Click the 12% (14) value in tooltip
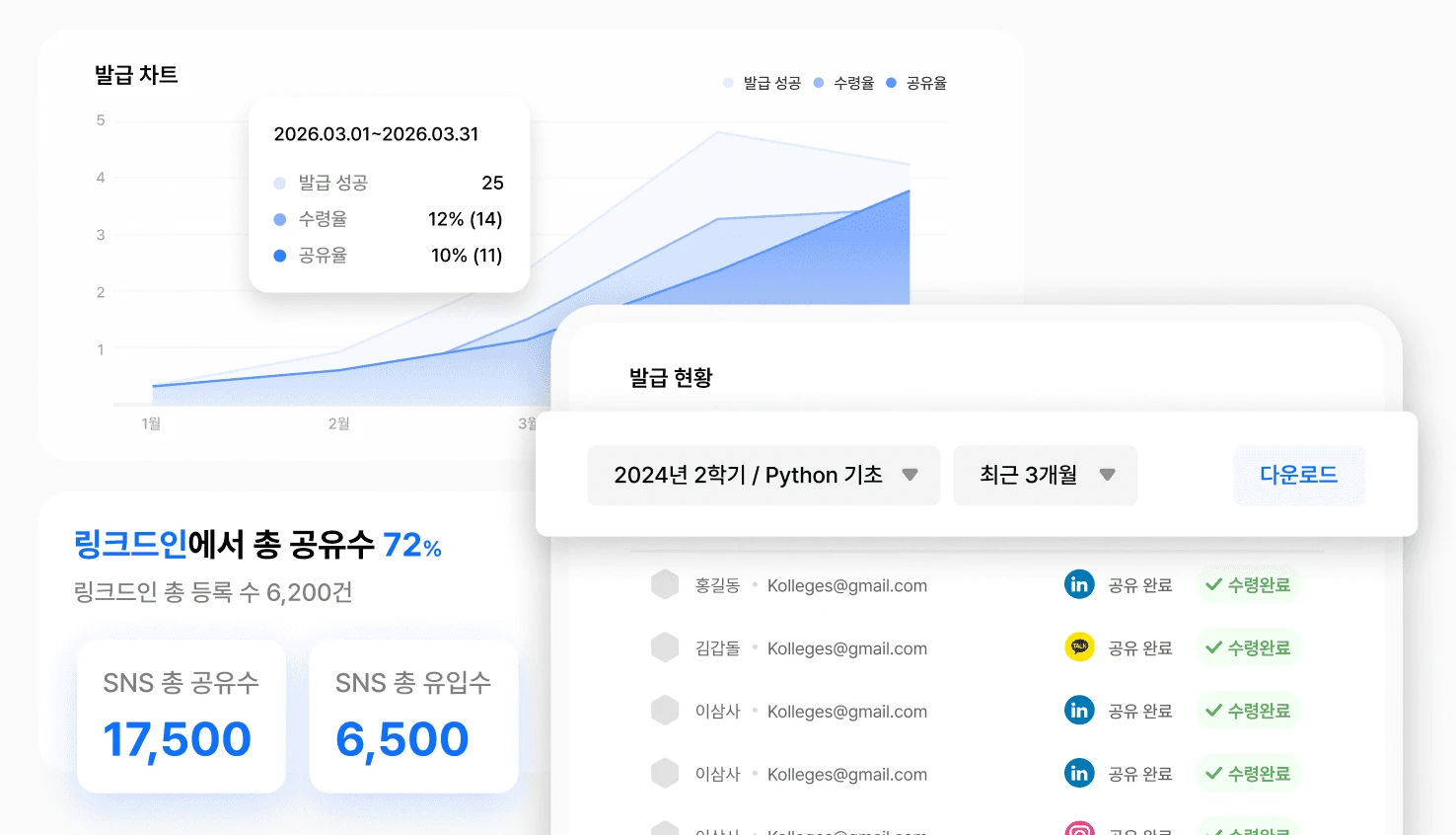1456x835 pixels. pyautogui.click(x=466, y=219)
